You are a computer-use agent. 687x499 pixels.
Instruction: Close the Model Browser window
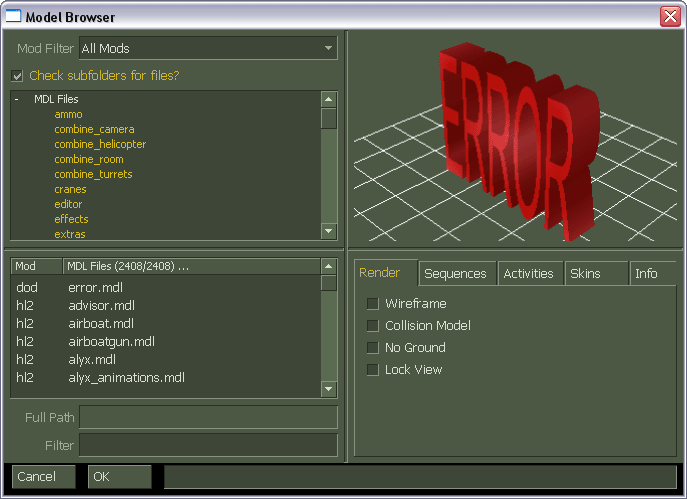(x=669, y=17)
